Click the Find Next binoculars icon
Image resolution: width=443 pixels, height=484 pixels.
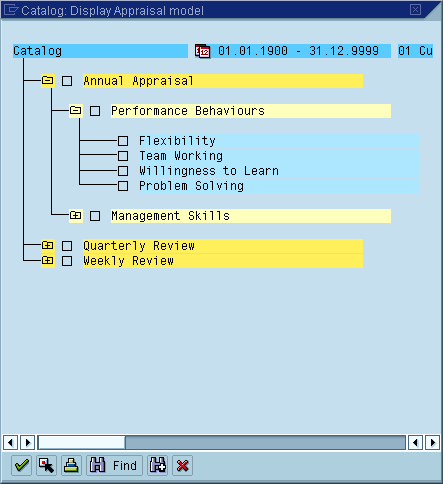[x=158, y=465]
